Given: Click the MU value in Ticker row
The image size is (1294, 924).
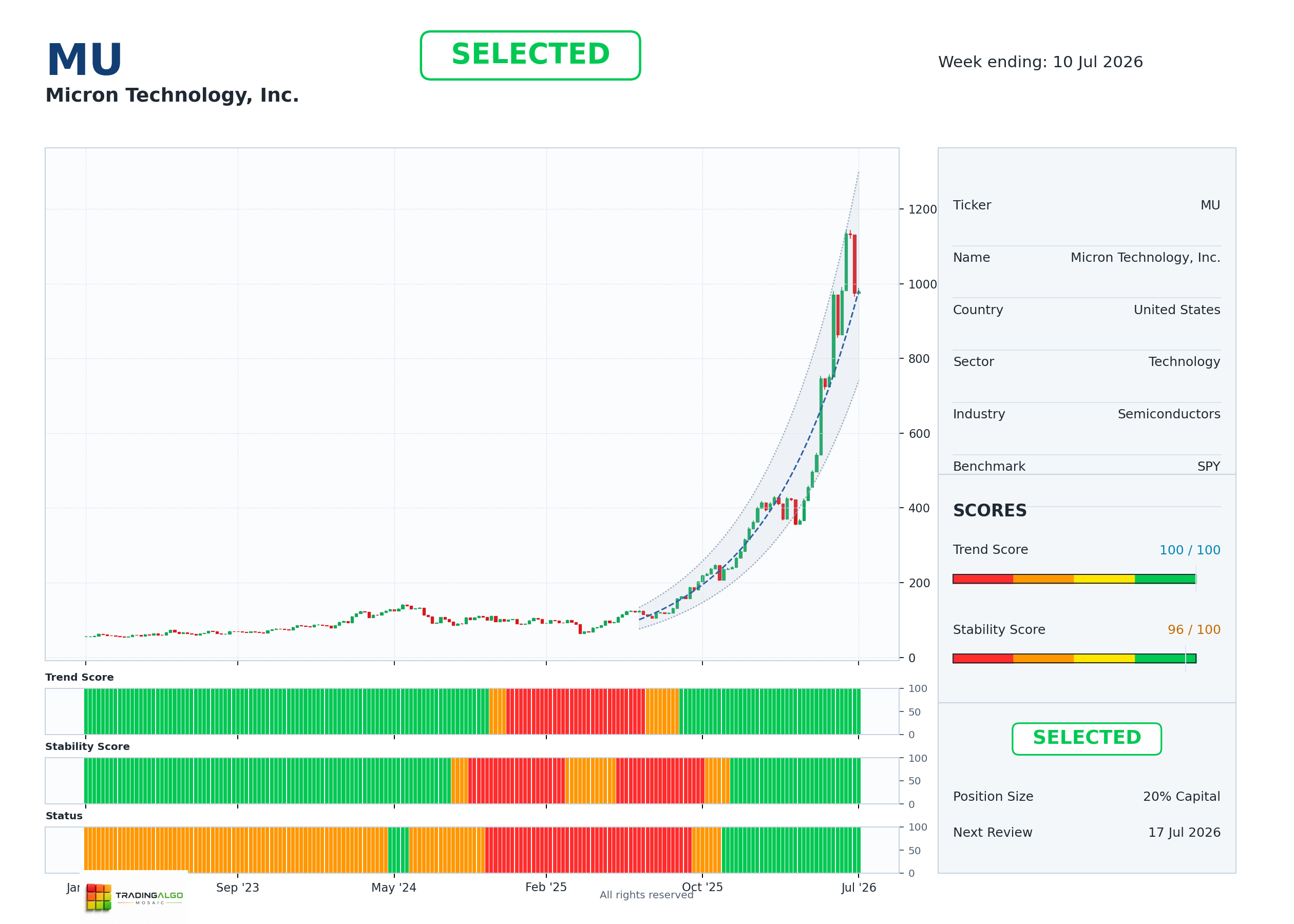Looking at the screenshot, I should [1210, 205].
